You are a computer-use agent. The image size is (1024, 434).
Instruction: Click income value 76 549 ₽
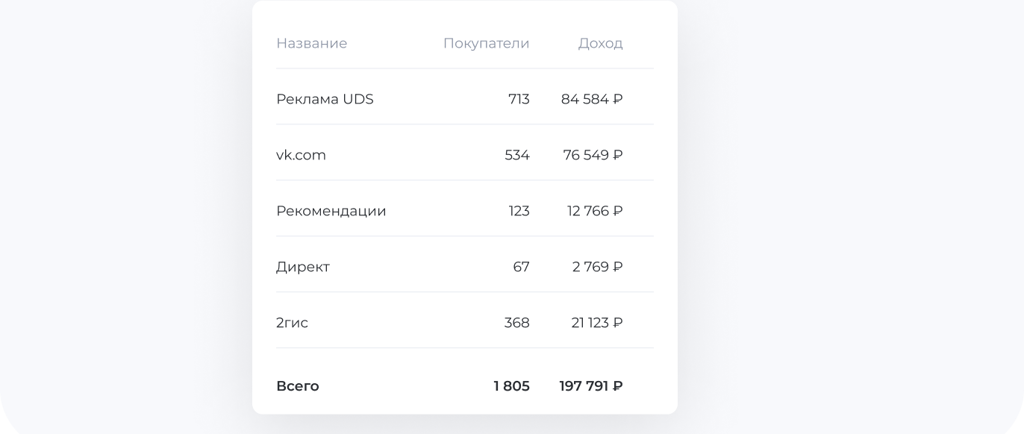click(x=592, y=155)
